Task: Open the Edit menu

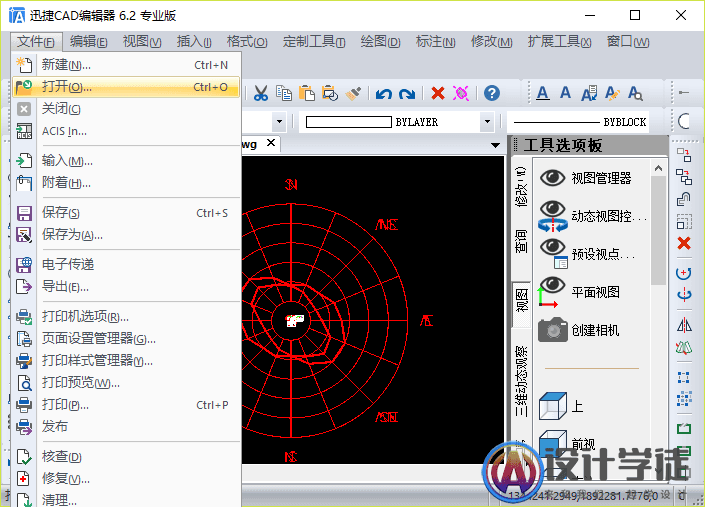Action: click(89, 42)
